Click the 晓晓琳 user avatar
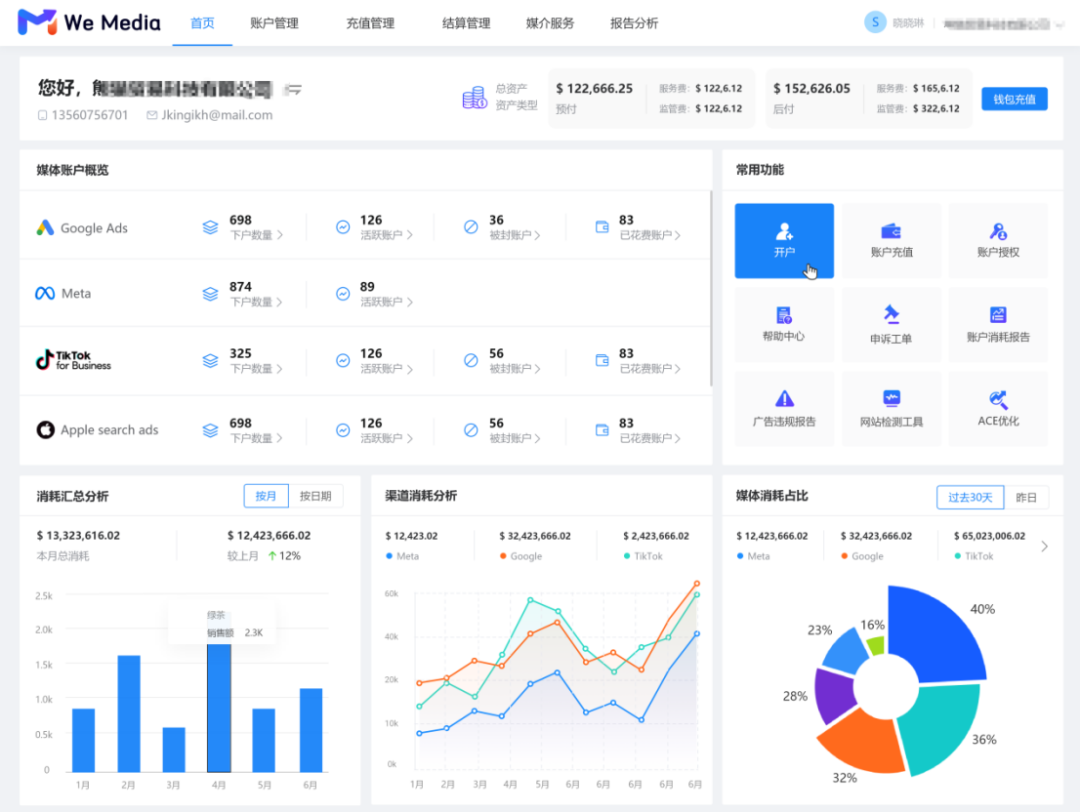 coord(875,21)
